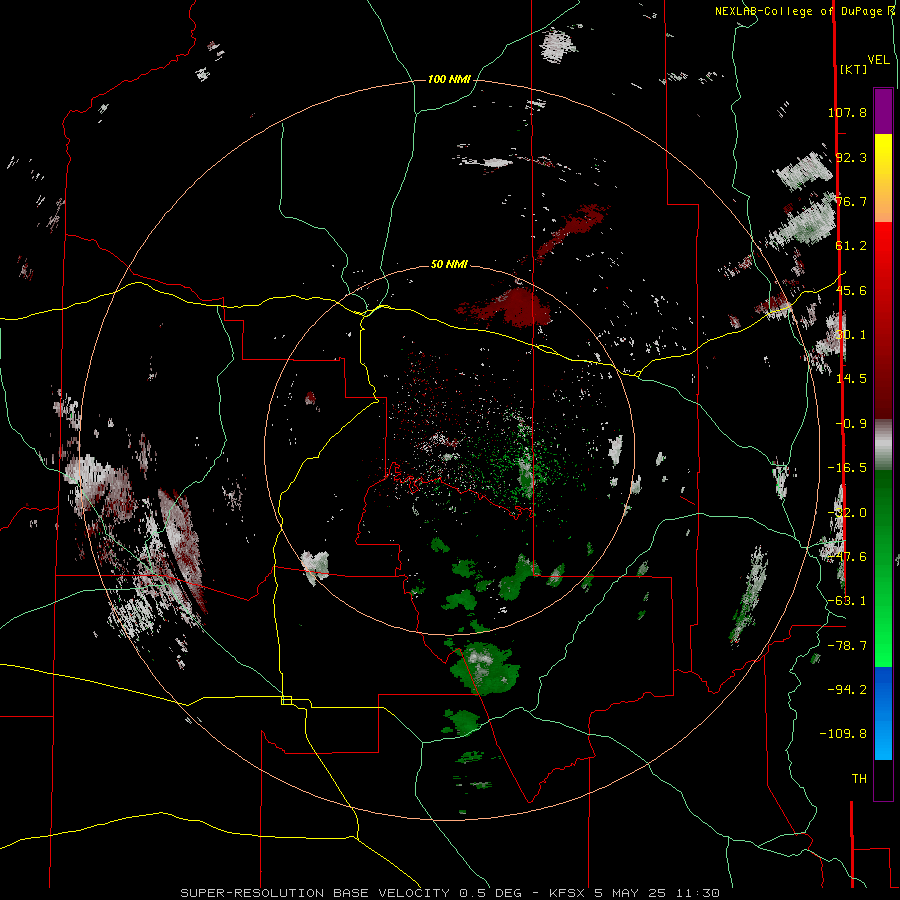Click the -63.1 legend value
The width and height of the screenshot is (900, 900).
[847, 601]
